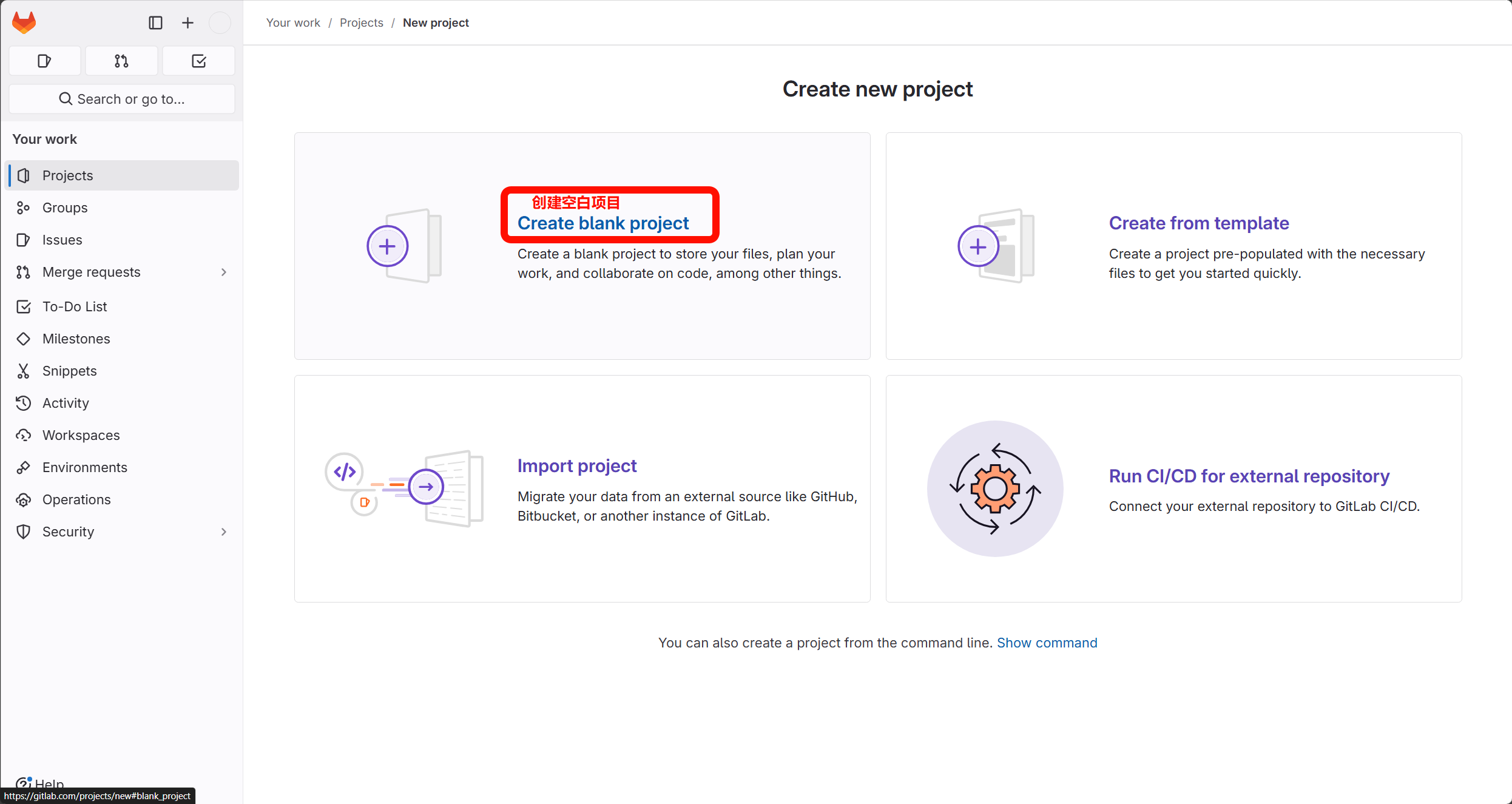Click Projects breadcrumb link
This screenshot has height=804, width=1512.
pyautogui.click(x=362, y=22)
